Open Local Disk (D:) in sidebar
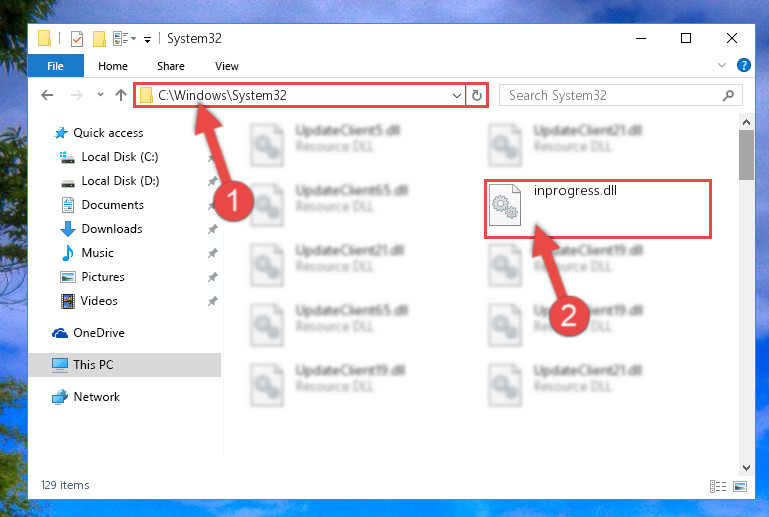The height and width of the screenshot is (517, 769). point(120,181)
